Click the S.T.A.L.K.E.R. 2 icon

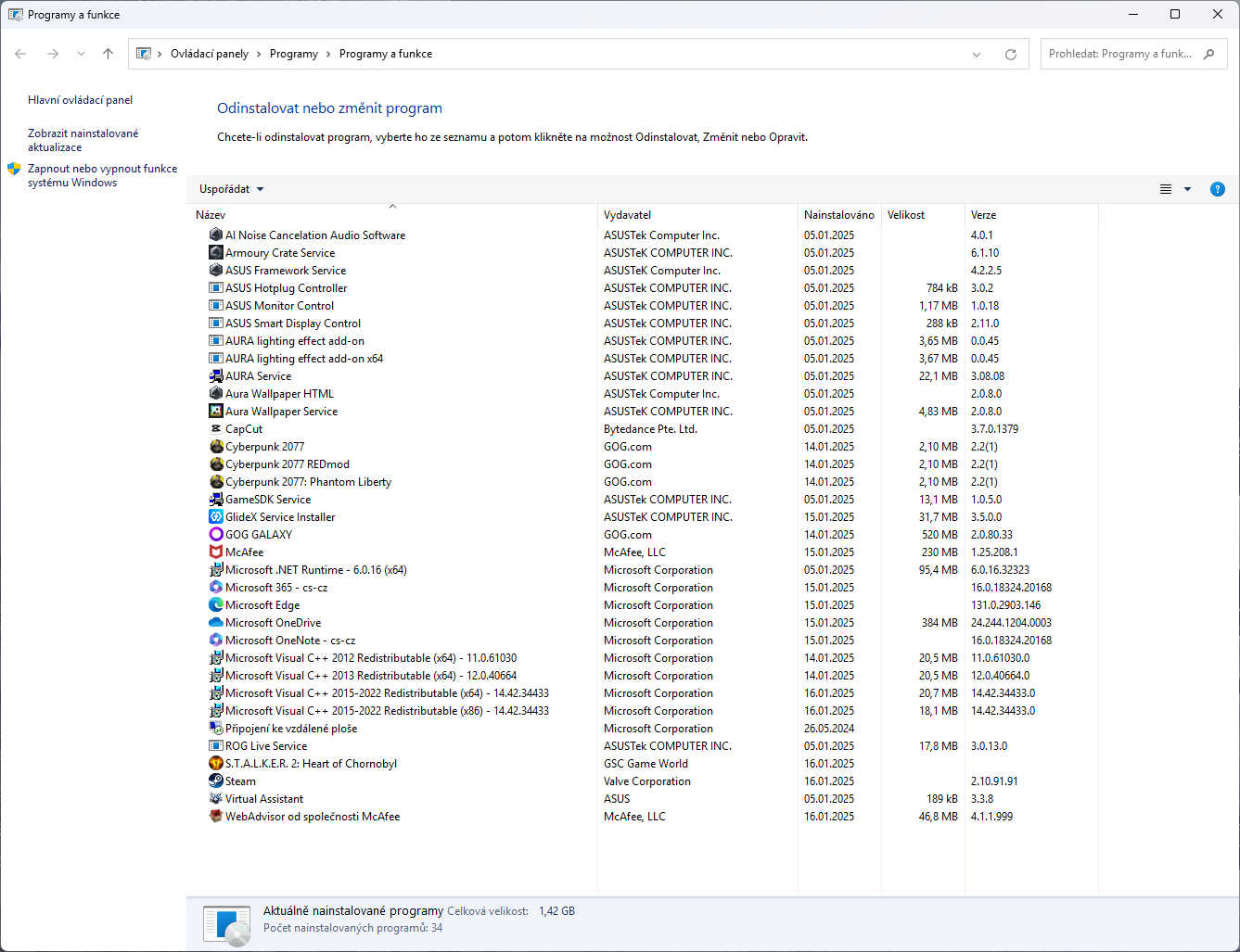click(216, 764)
